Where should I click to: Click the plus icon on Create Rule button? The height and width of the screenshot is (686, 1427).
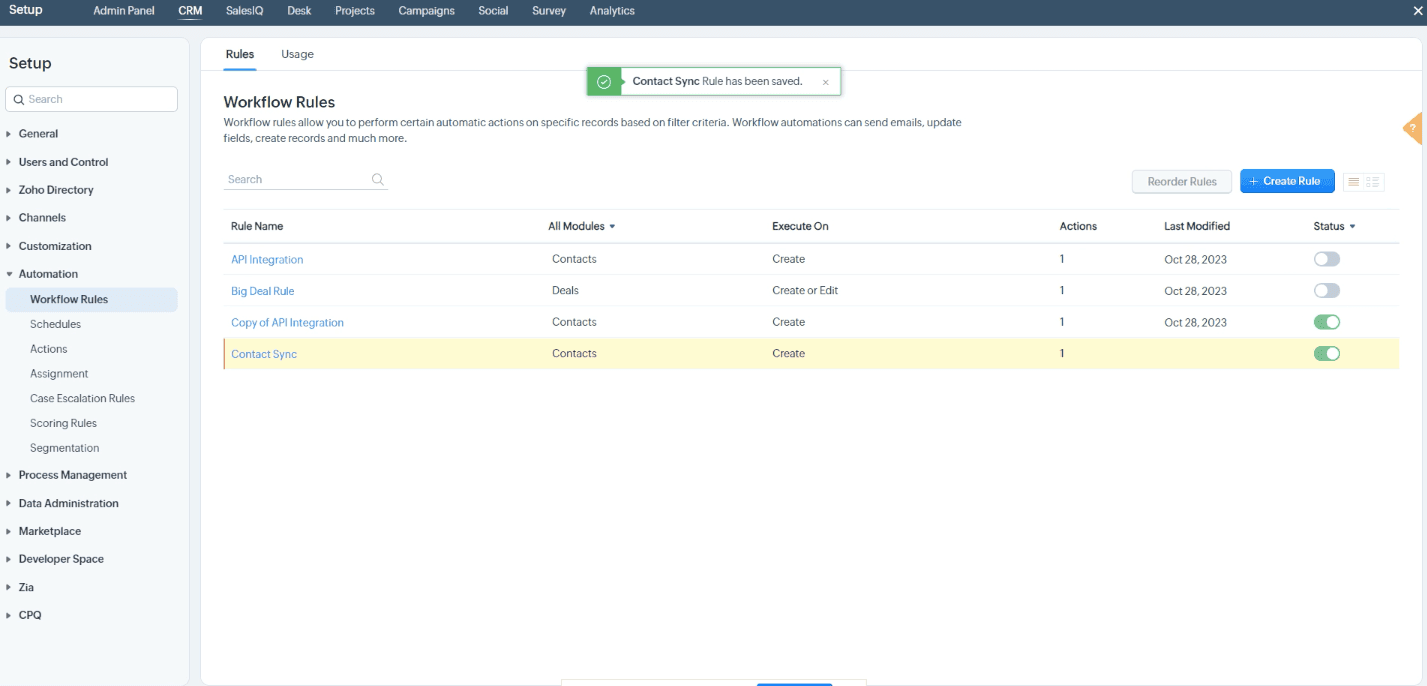1255,181
